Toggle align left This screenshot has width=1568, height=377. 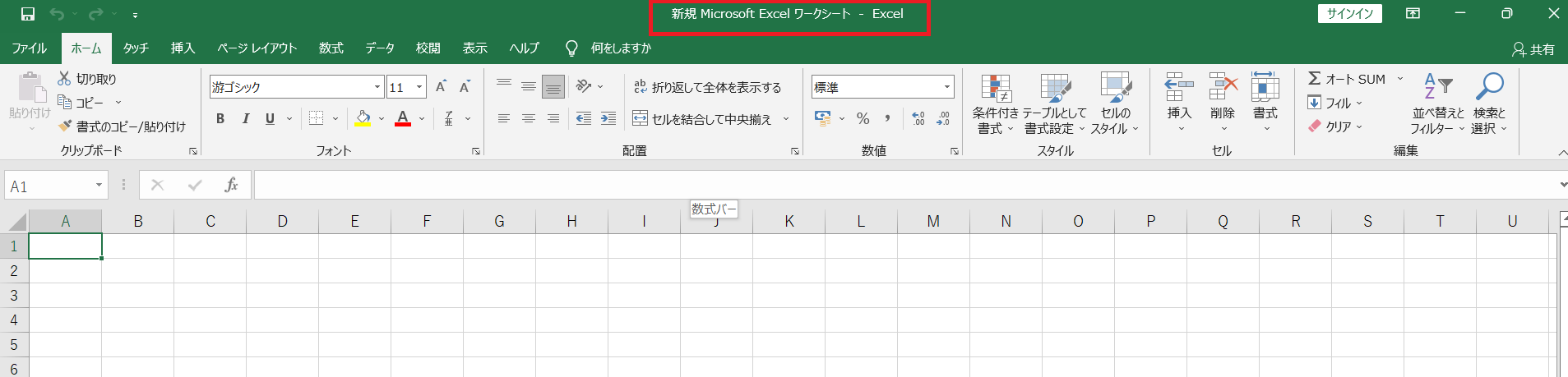504,119
